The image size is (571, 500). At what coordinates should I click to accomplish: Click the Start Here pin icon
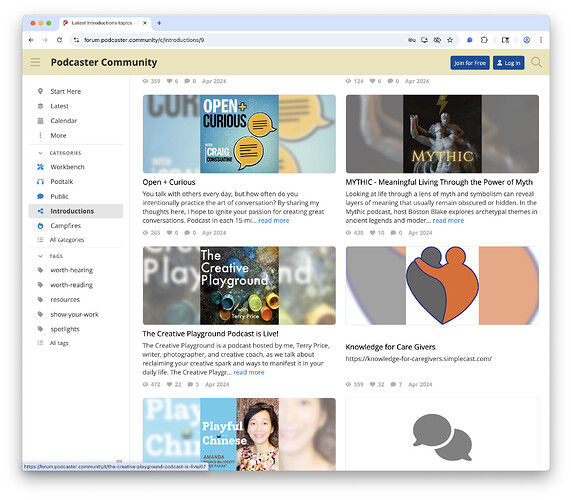[x=40, y=91]
